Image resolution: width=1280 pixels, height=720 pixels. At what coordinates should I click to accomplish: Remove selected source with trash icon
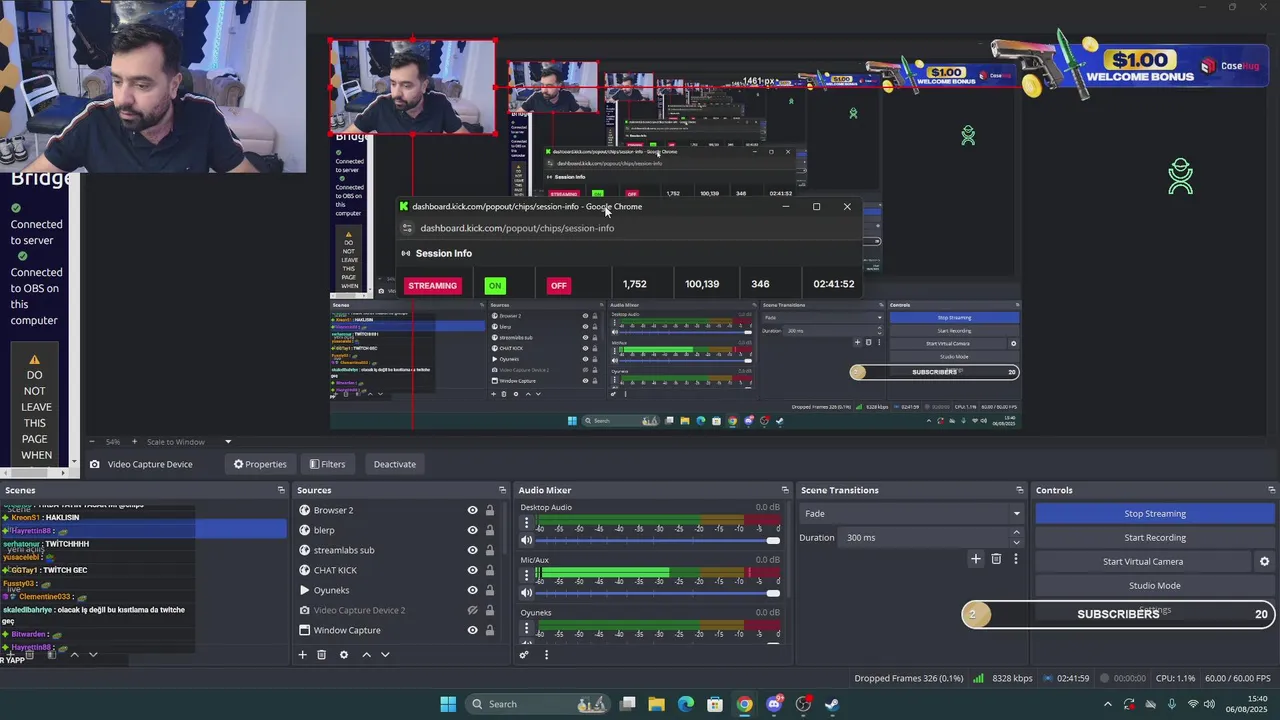click(321, 655)
